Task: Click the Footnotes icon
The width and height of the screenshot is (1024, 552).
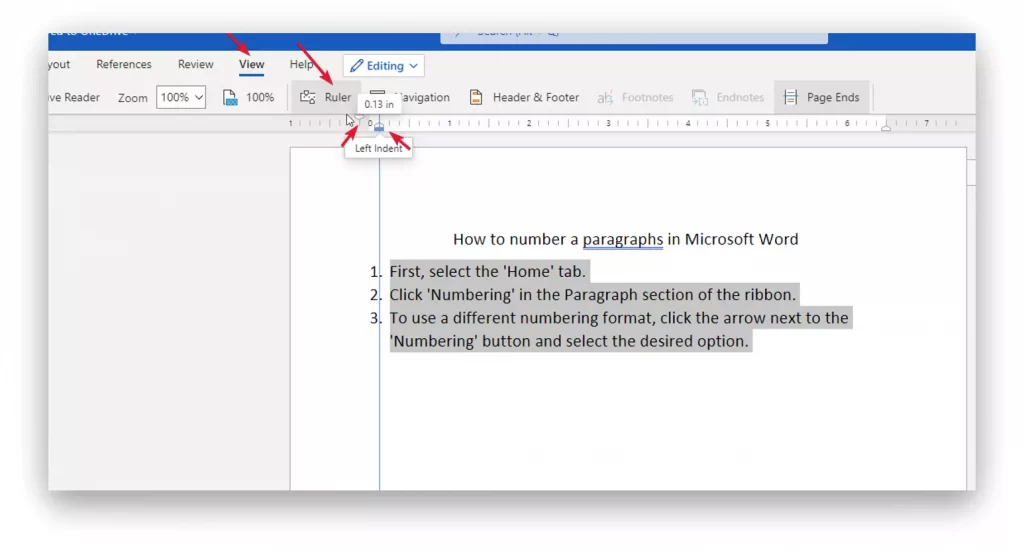Action: [x=605, y=97]
